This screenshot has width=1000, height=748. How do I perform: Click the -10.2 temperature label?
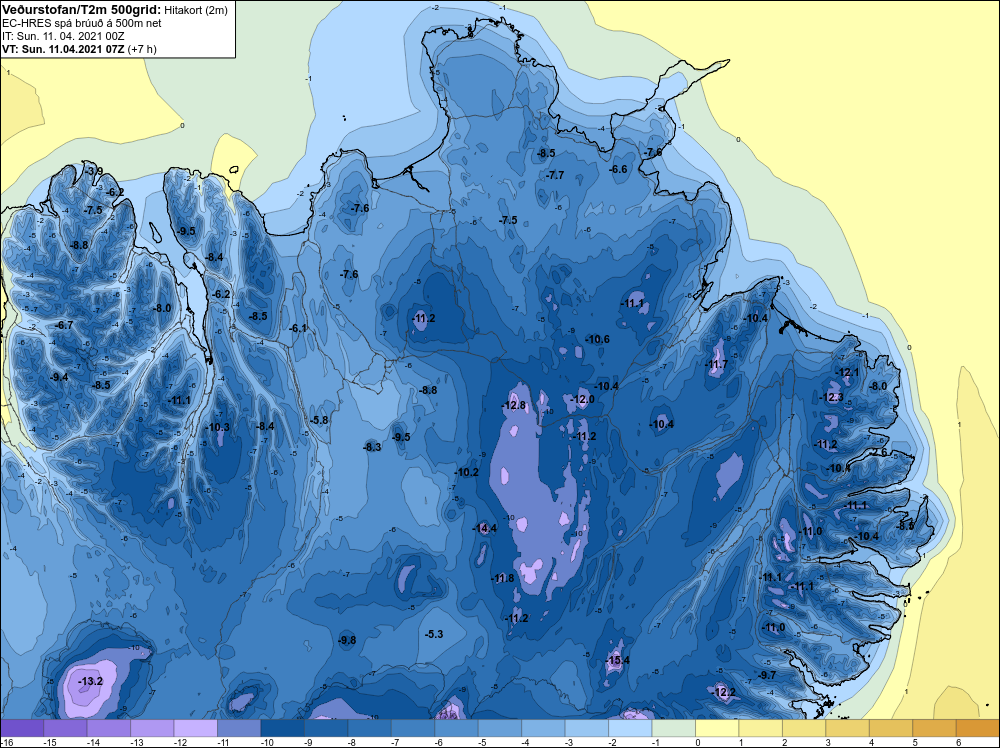[x=467, y=473]
